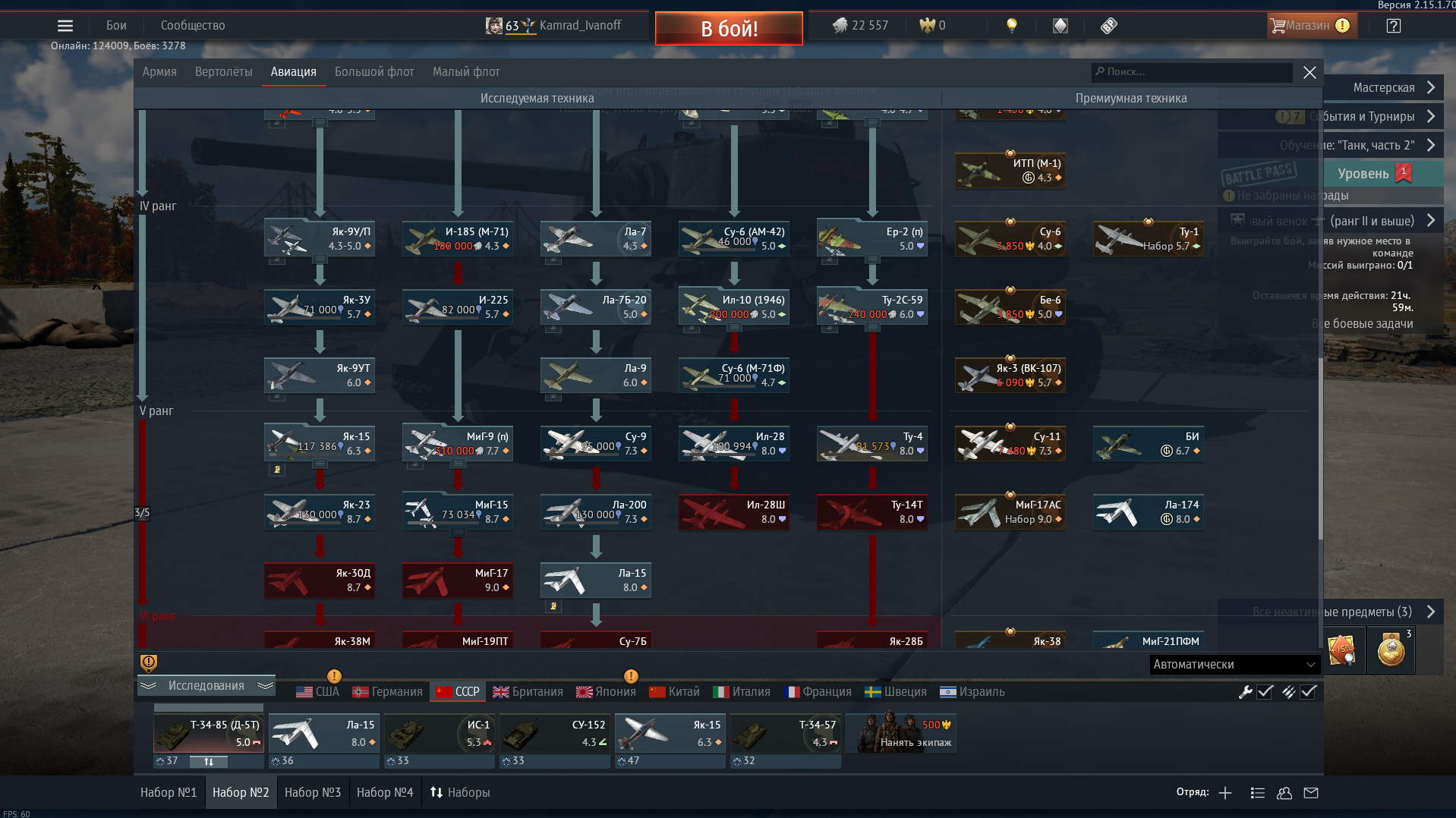The height and width of the screenshot is (818, 1456).
Task: Open the Сообщество menu
Action: pyautogui.click(x=193, y=26)
